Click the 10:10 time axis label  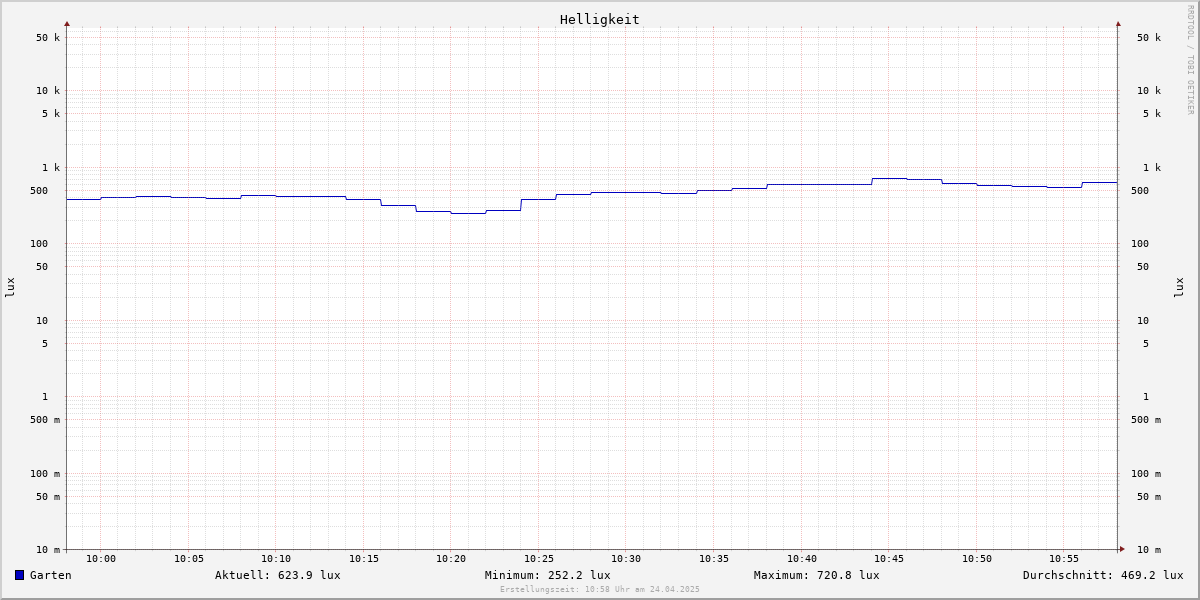[276, 559]
